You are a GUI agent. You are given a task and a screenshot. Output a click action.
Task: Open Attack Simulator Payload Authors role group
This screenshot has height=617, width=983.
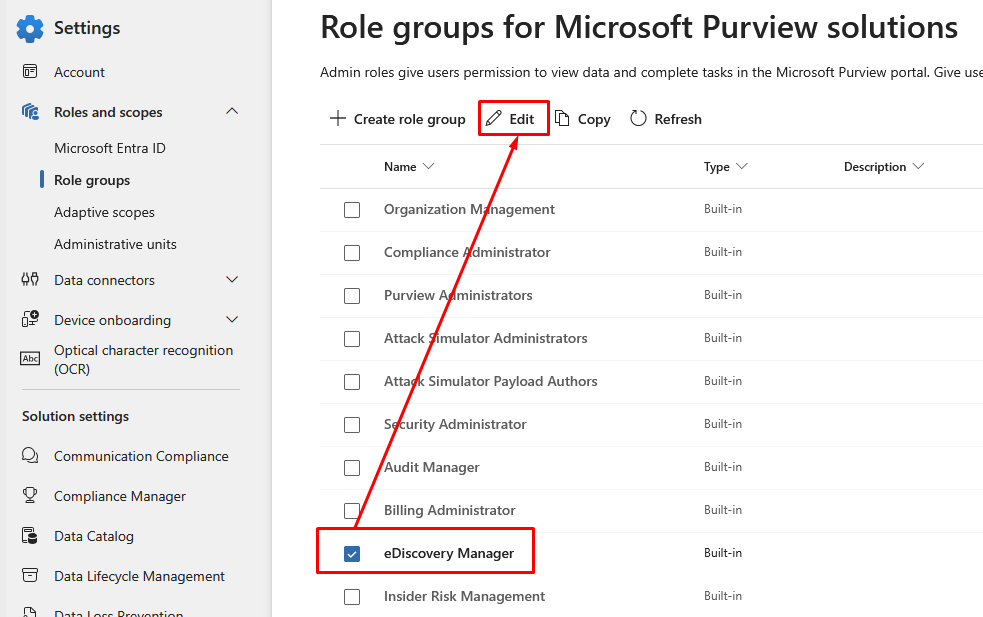point(491,381)
